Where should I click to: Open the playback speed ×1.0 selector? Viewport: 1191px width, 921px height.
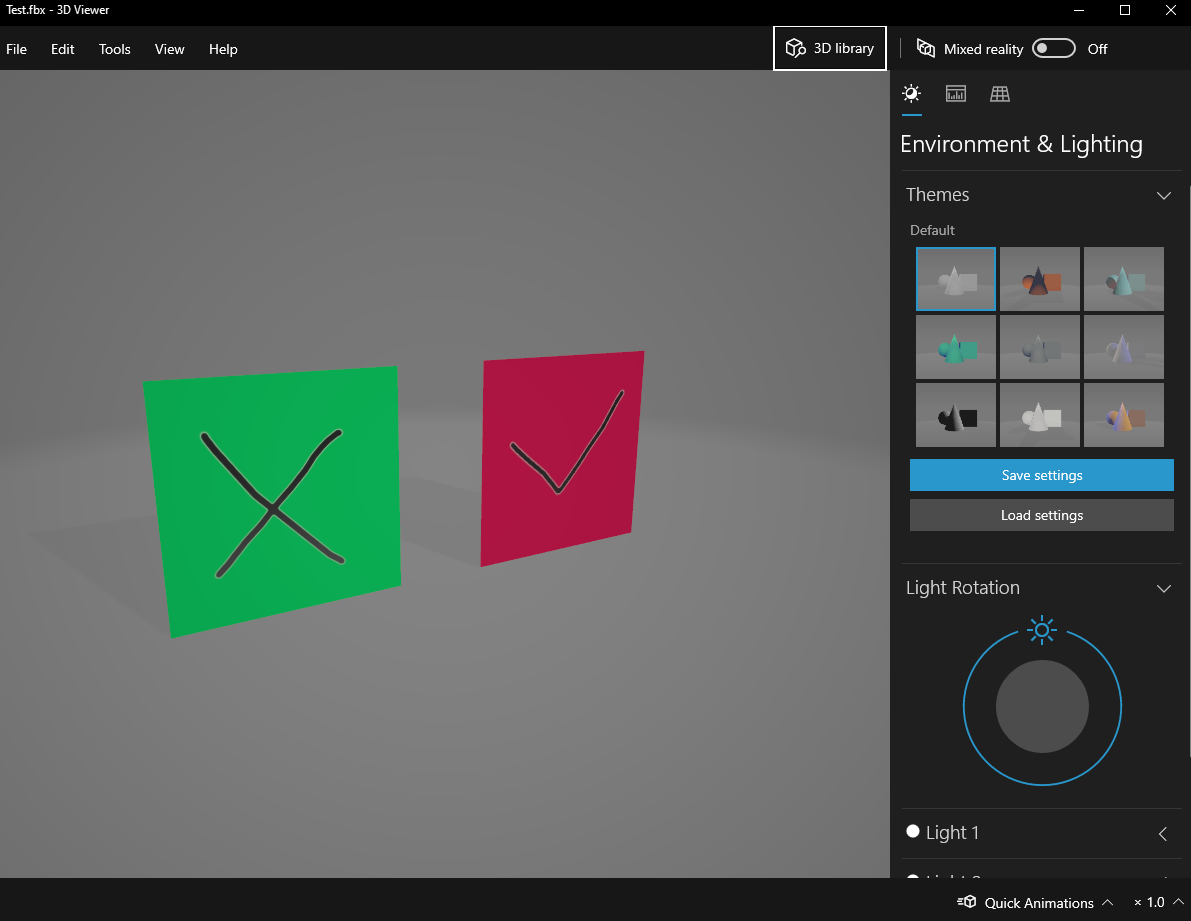tap(1156, 902)
